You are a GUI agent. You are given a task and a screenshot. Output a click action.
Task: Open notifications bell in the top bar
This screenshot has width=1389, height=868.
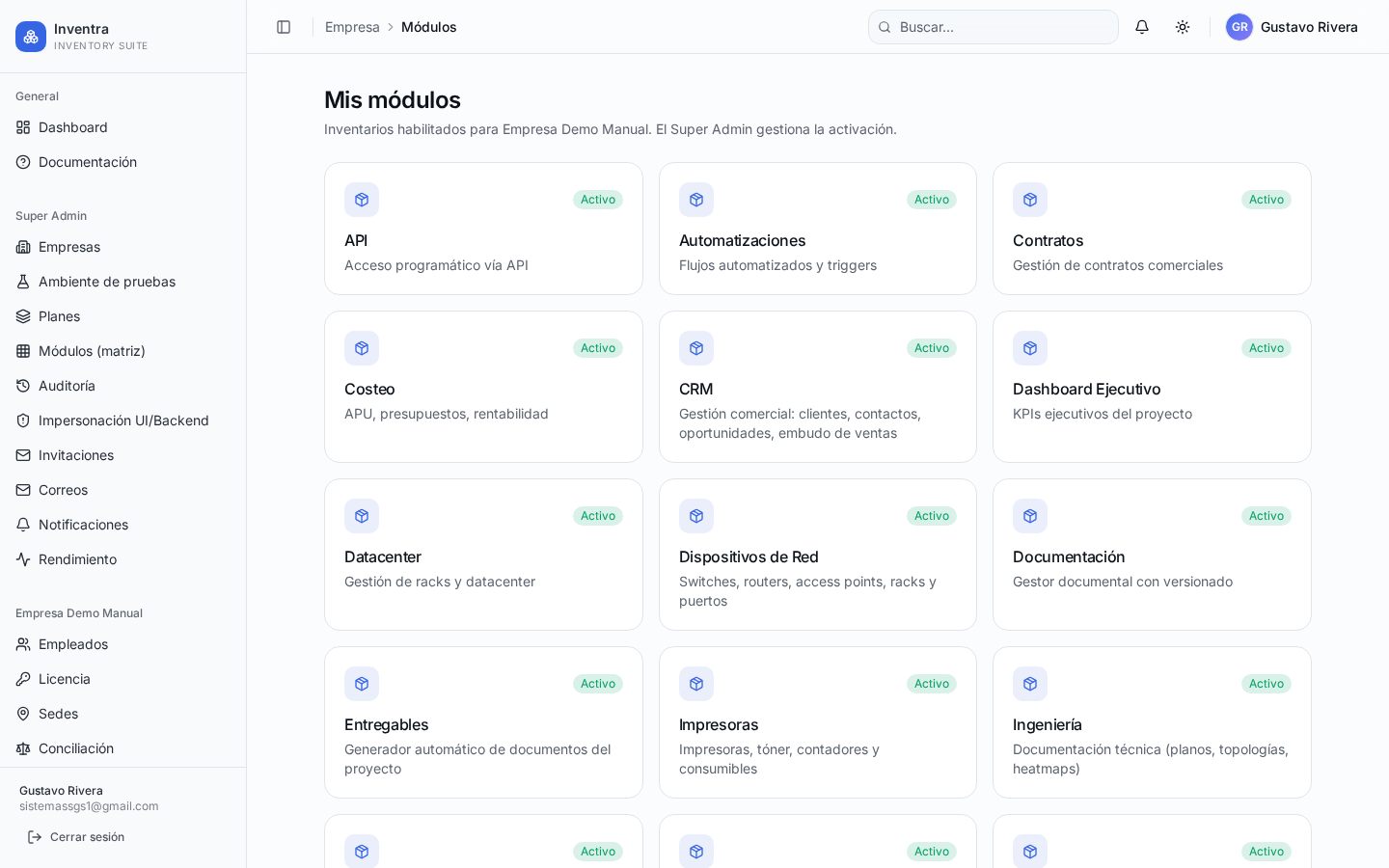tap(1142, 27)
